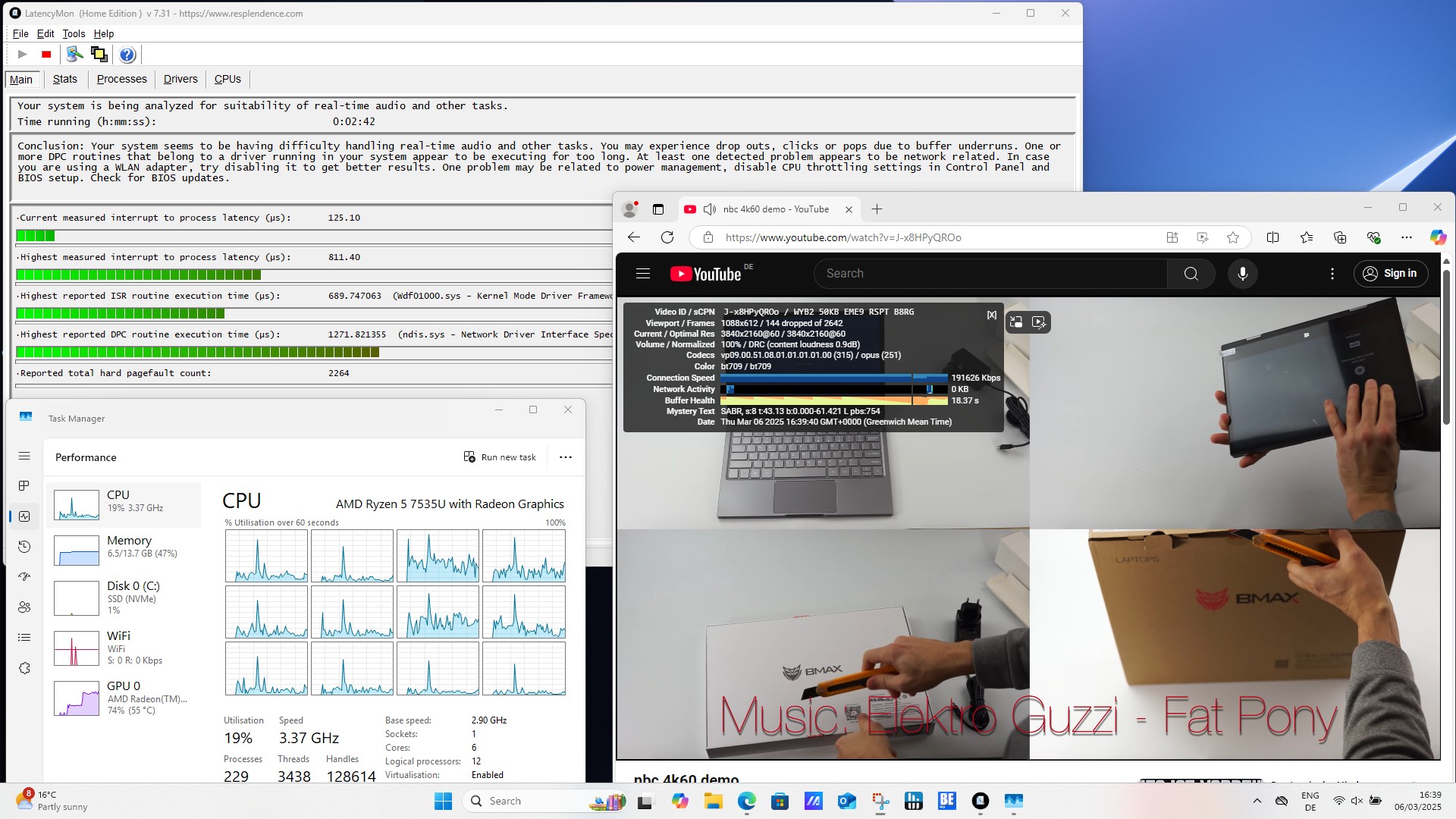Mute tab via speaker icon on YouTube tab

coord(709,209)
